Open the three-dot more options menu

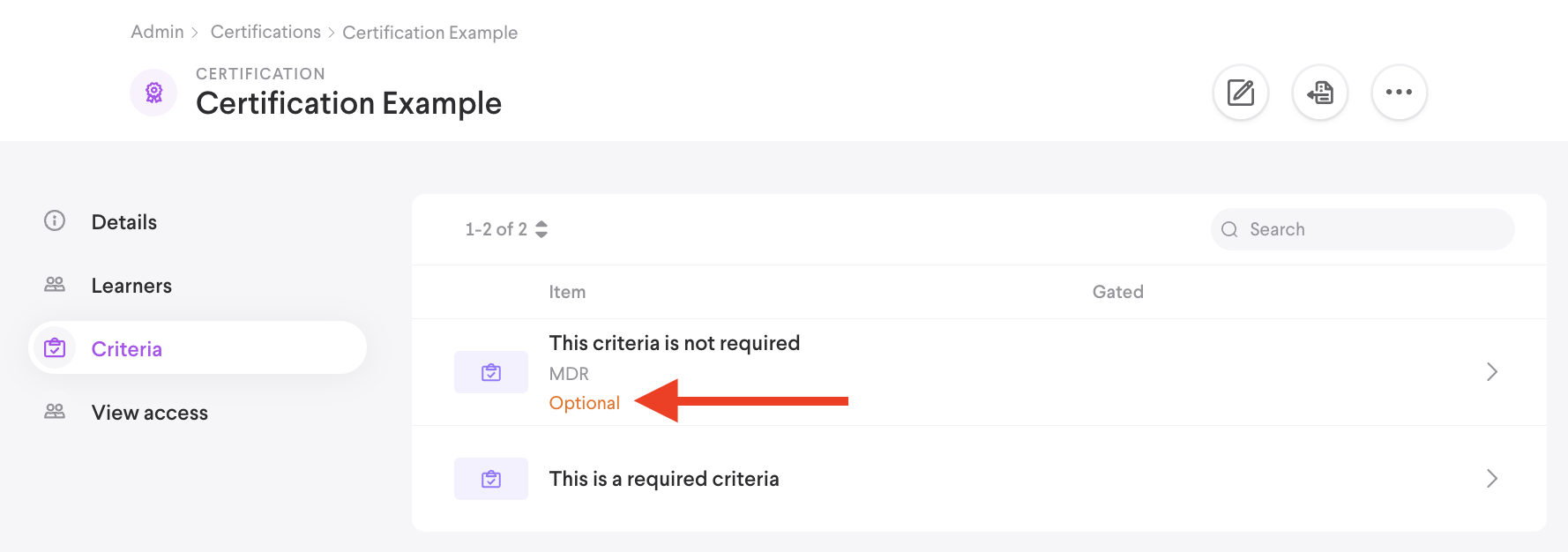[1399, 93]
